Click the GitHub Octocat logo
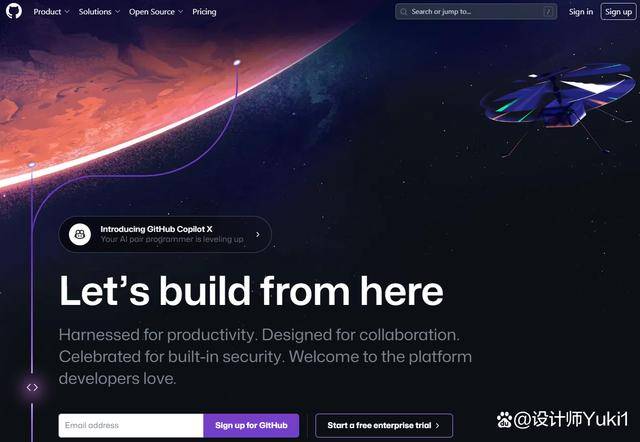Viewport: 640px width, 442px height. 14,11
